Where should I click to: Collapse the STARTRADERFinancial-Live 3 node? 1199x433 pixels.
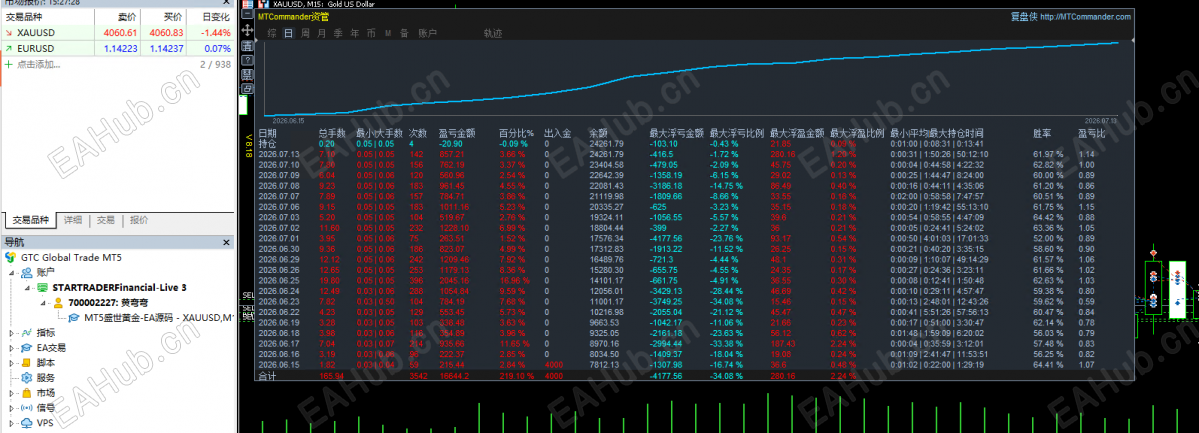click(27, 288)
